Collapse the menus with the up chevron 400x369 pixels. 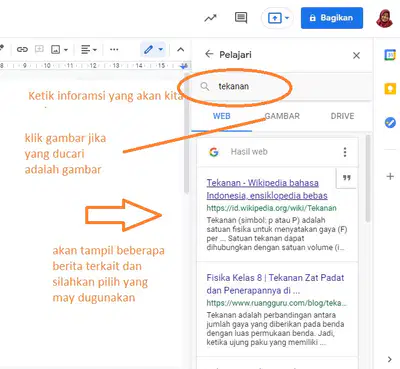180,50
